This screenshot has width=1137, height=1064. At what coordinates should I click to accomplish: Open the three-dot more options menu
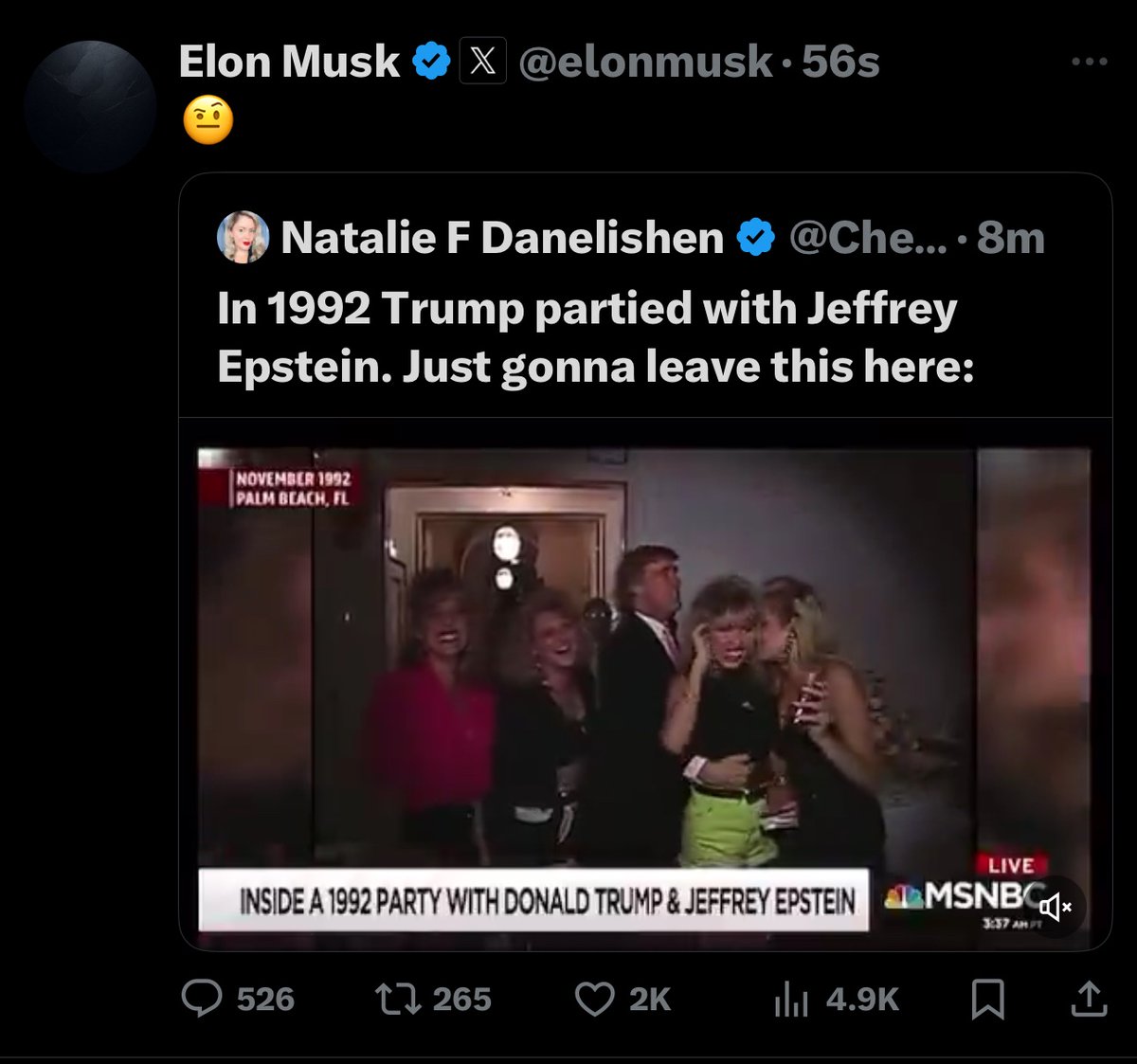pos(1089,62)
